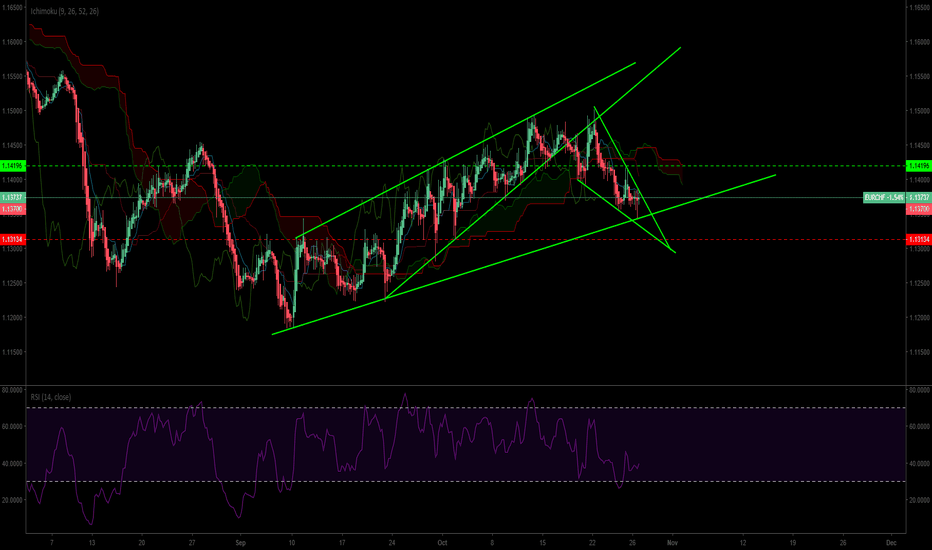Select the RSI (14, close) indicator label

click(51, 397)
